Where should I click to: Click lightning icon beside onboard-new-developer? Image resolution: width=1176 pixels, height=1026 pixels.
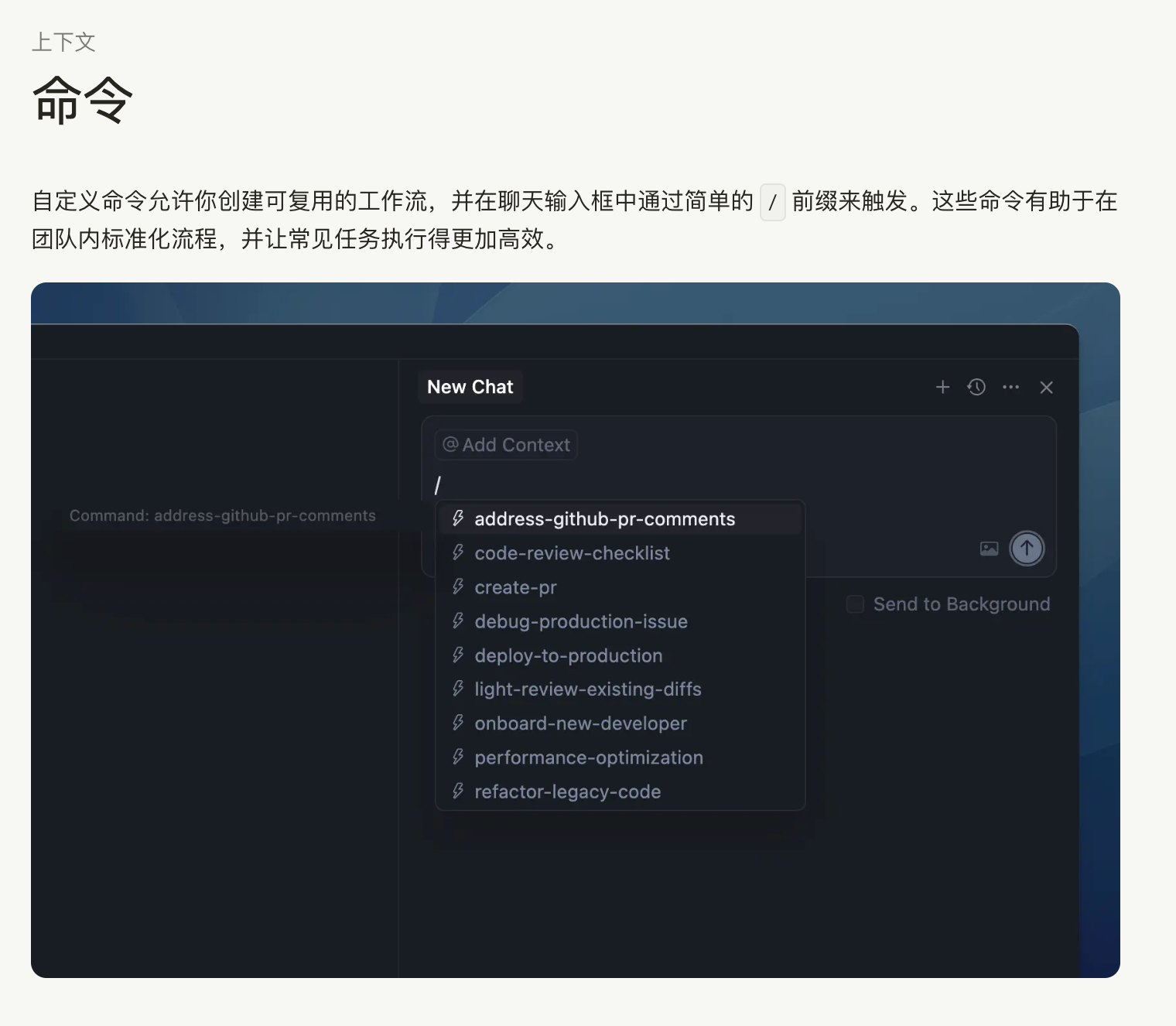tap(458, 723)
